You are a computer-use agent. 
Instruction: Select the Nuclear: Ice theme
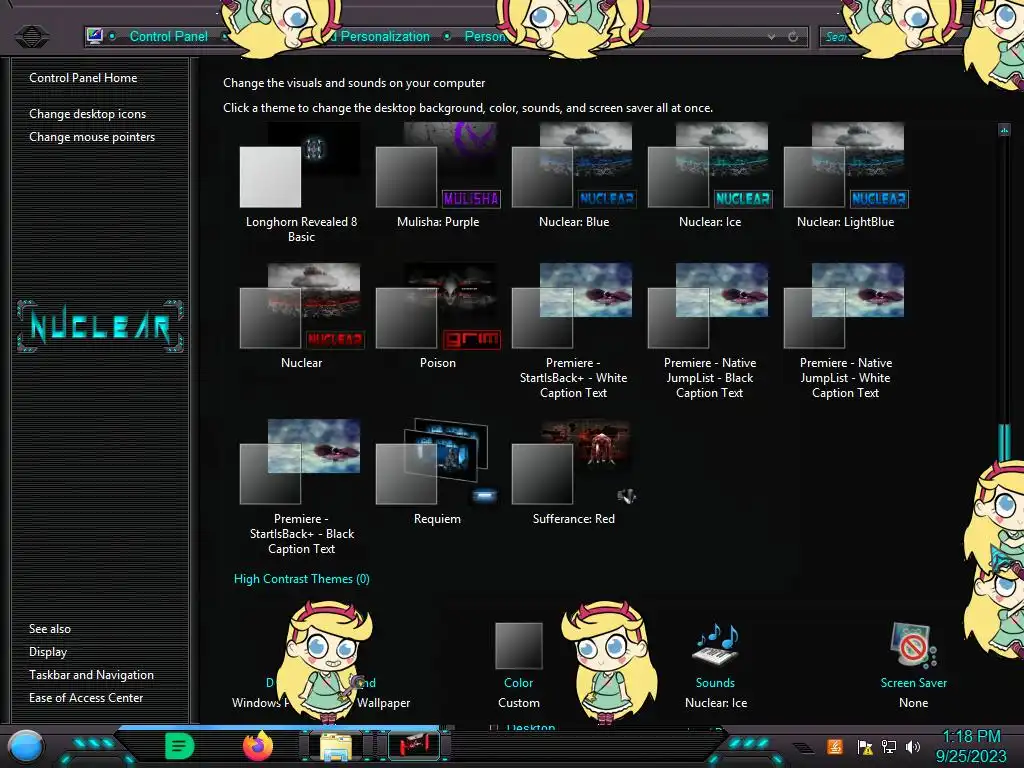(710, 176)
